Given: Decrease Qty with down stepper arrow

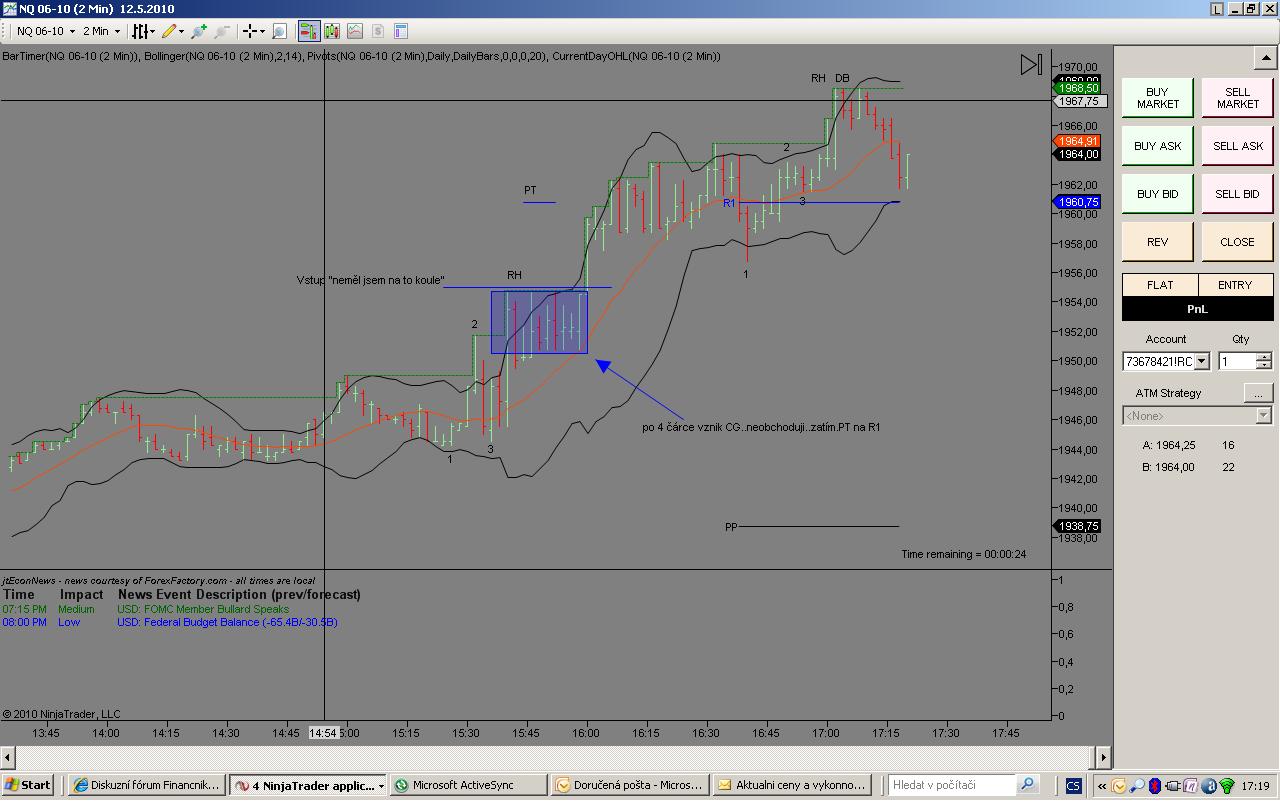Looking at the screenshot, I should point(1264,366).
